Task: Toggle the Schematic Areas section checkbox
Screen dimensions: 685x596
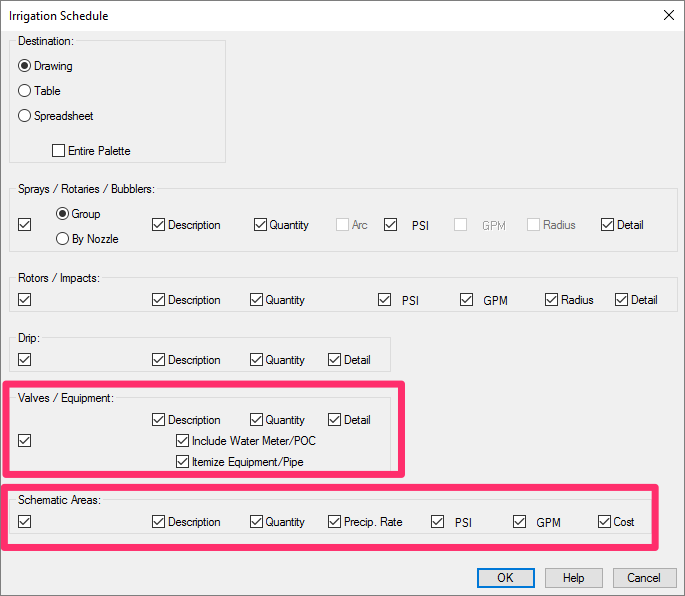Action: [x=24, y=521]
